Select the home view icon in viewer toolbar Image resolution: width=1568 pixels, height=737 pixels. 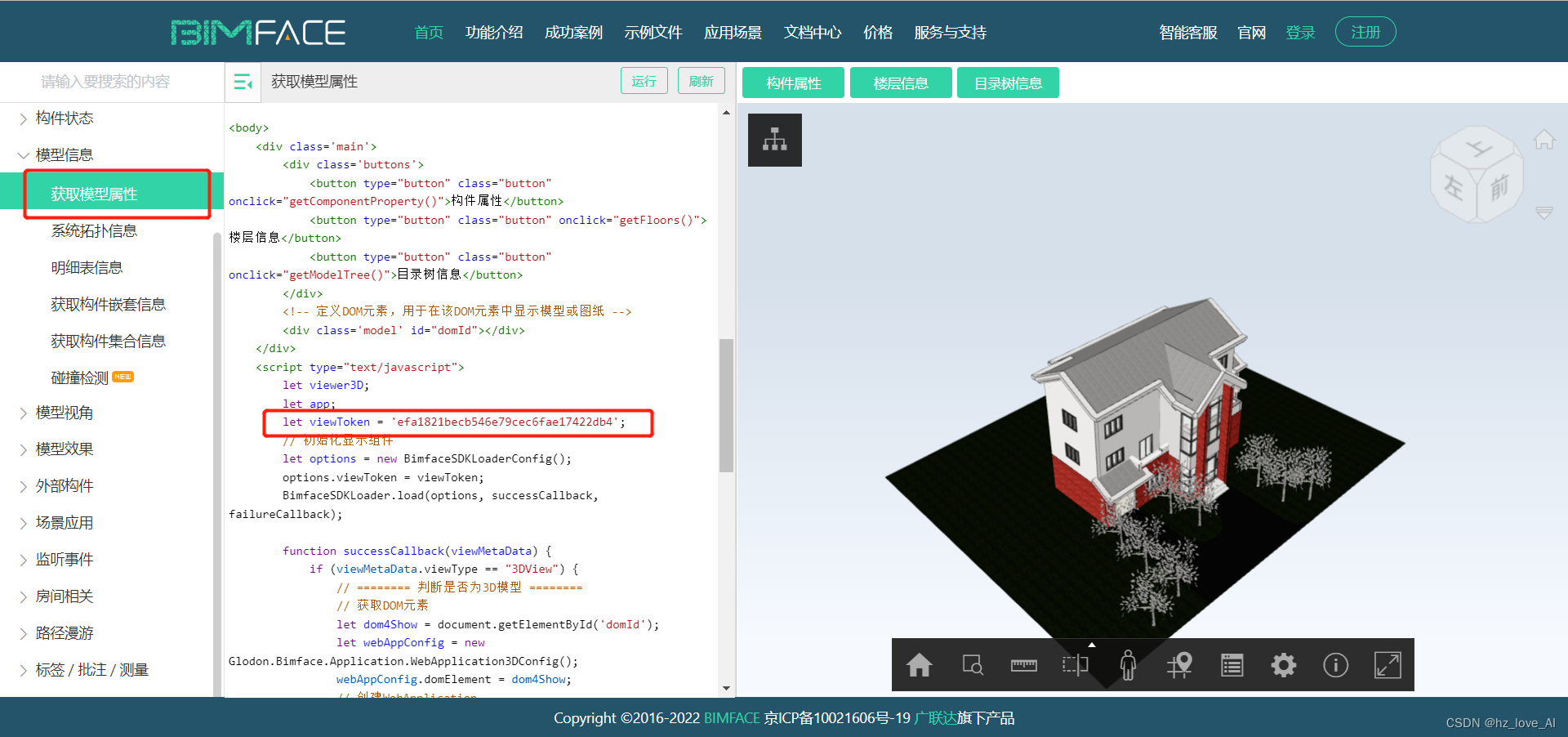click(x=919, y=664)
